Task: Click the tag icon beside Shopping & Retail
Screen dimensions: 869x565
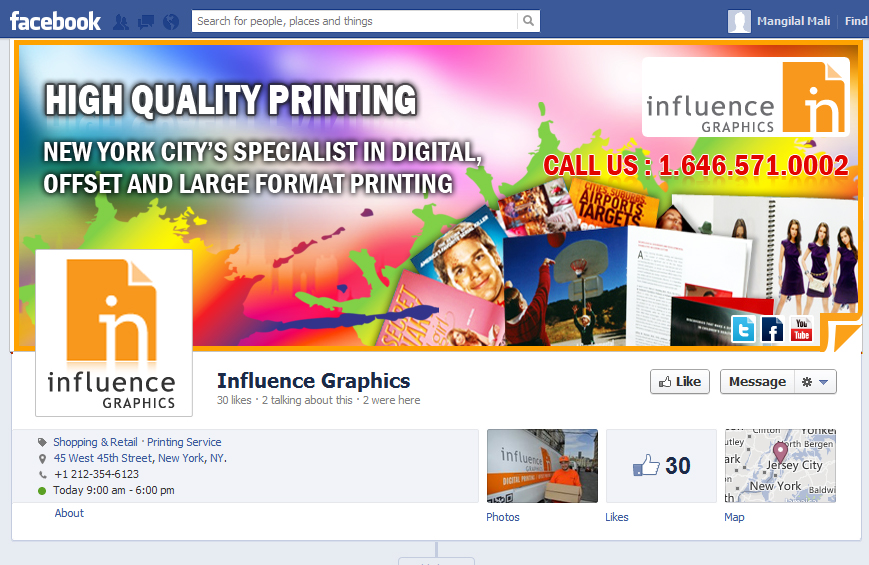Action: tap(42, 442)
